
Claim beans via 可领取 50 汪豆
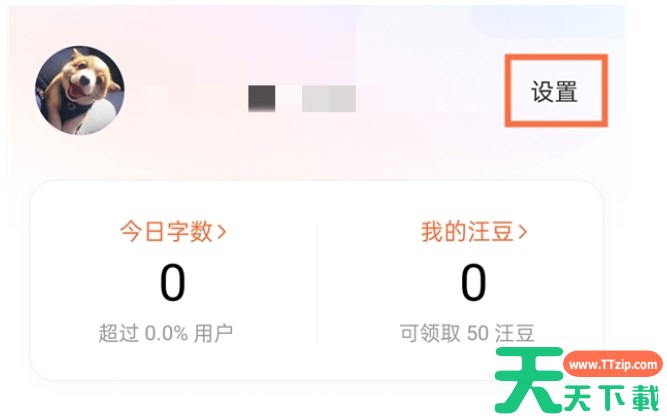pyautogui.click(x=466, y=333)
